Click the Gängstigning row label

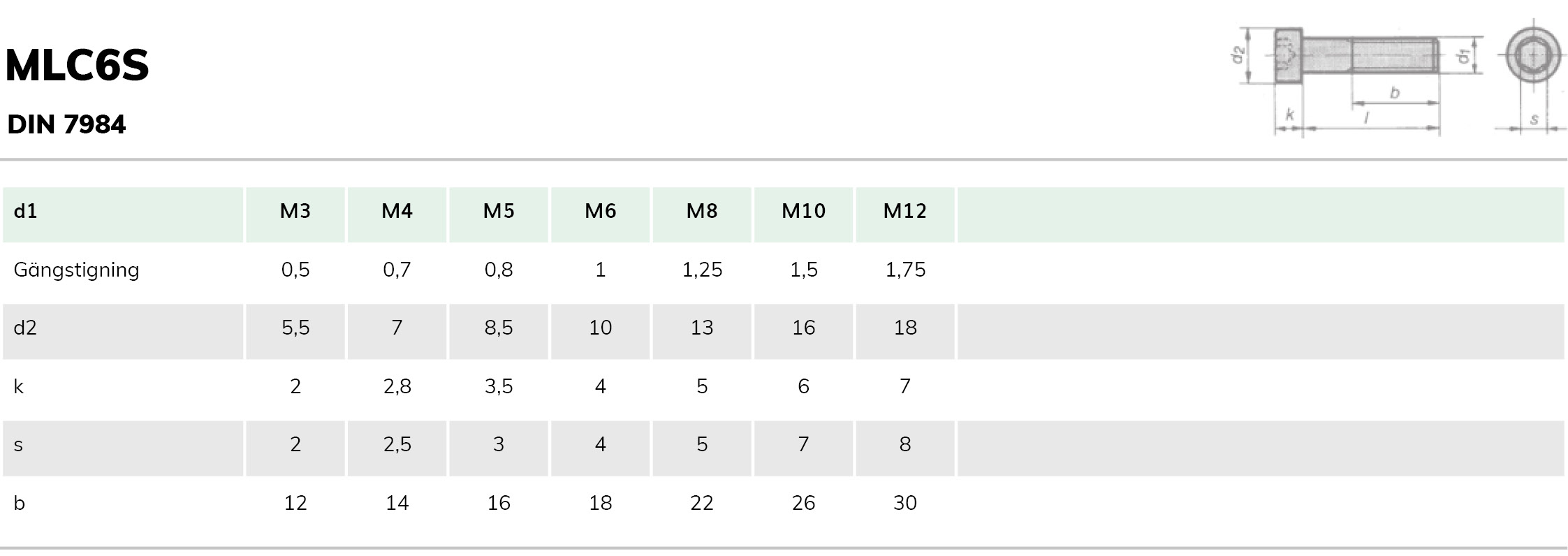[77, 270]
